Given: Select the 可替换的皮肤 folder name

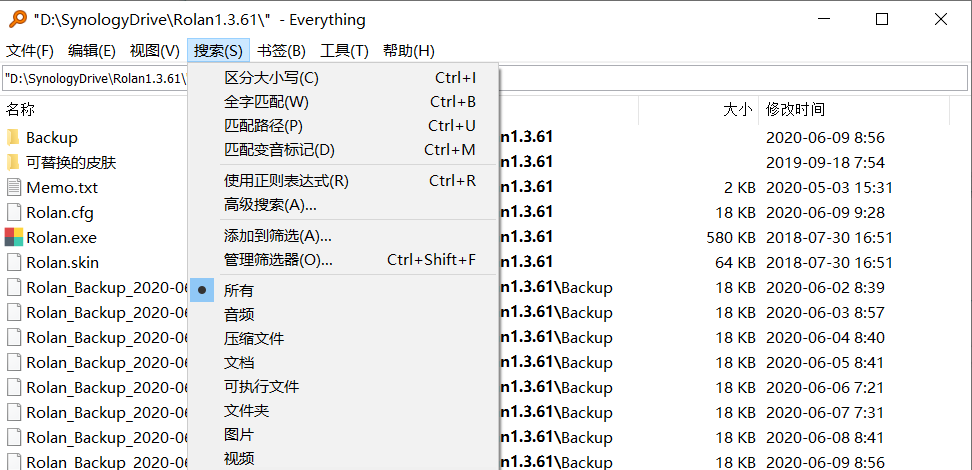Looking at the screenshot, I should pyautogui.click(x=71, y=162).
